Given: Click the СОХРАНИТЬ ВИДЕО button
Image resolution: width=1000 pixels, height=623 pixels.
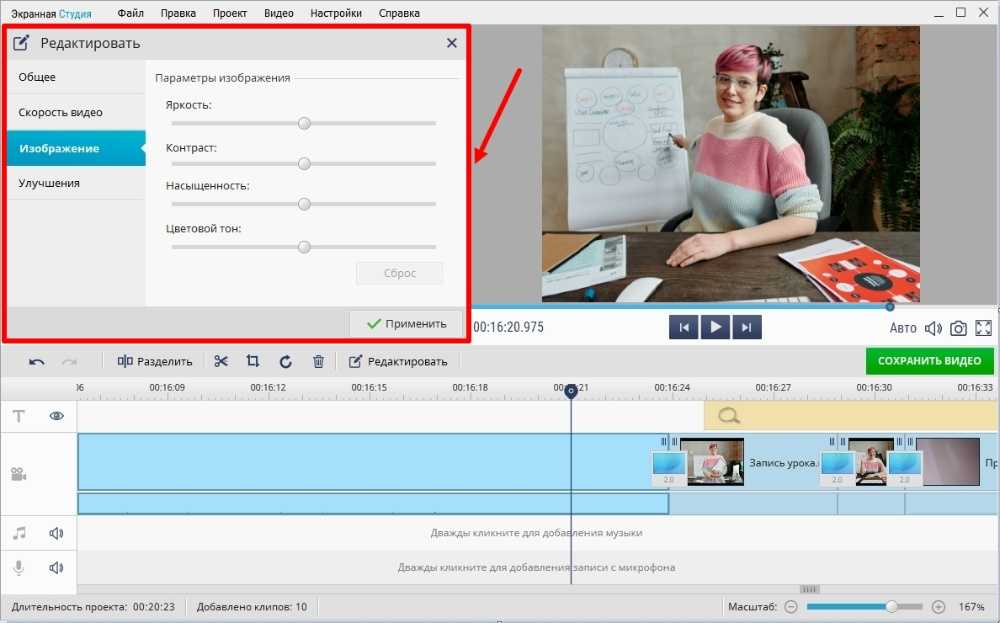Looking at the screenshot, I should pyautogui.click(x=929, y=361).
